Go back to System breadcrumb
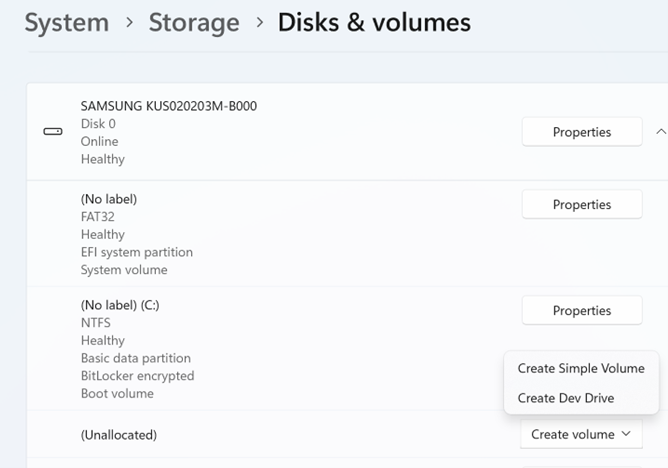Viewport: 668px width, 468px height. tap(66, 22)
